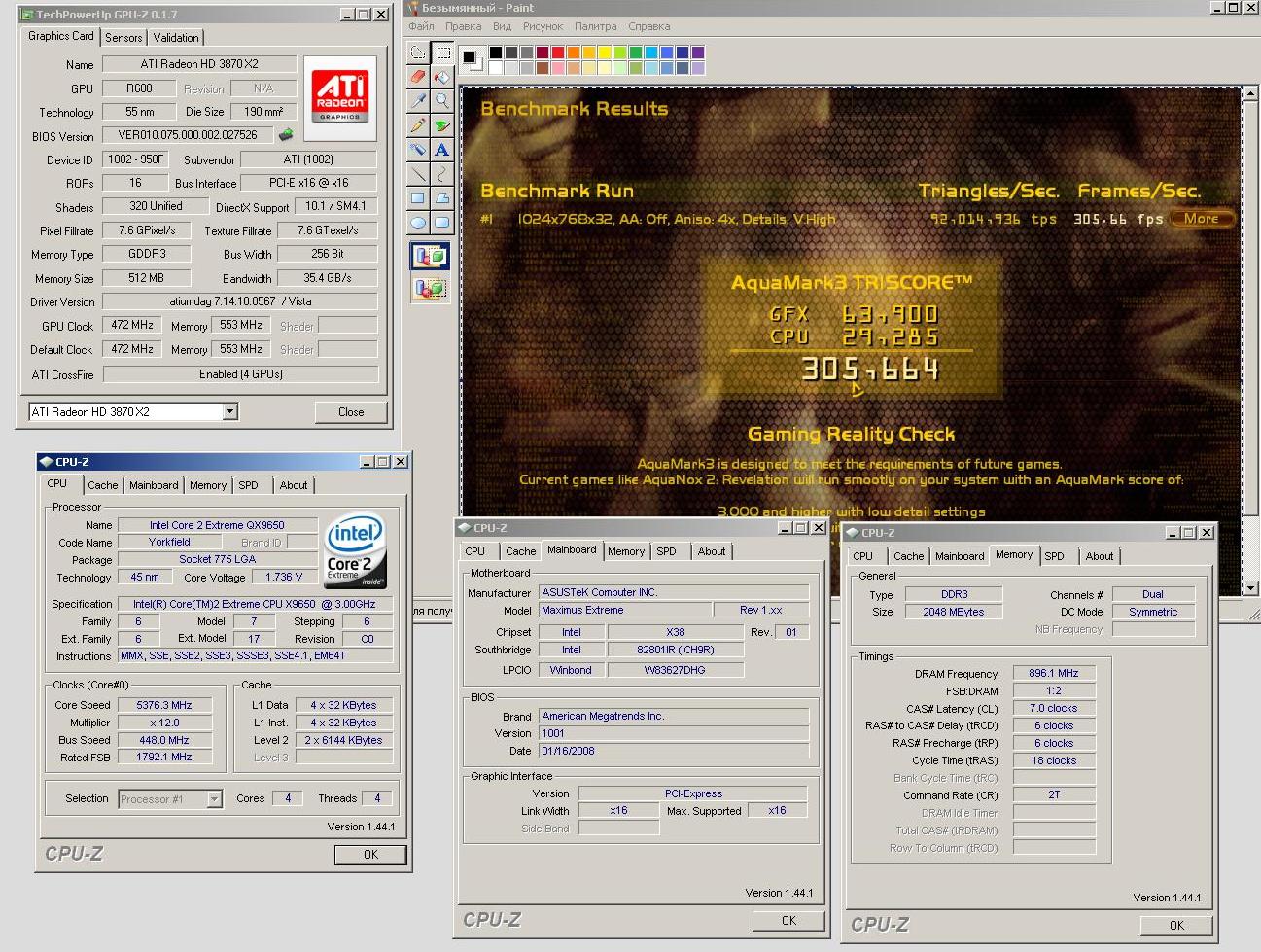Viewport: 1261px width, 952px height.
Task: Click the Paint vertical scrollbar down arrow
Action: (x=1252, y=588)
